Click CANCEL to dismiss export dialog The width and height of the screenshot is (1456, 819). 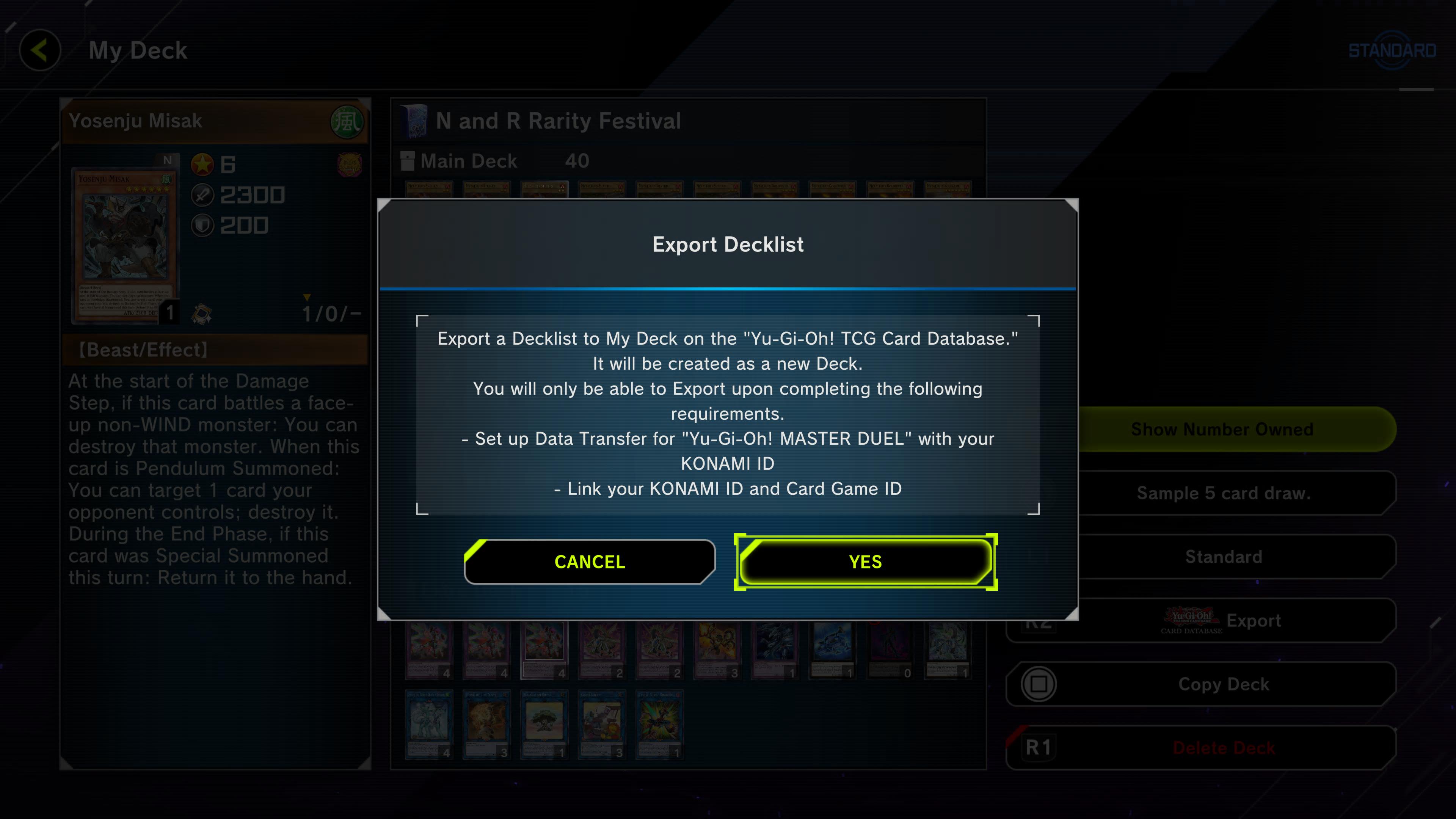pyautogui.click(x=591, y=561)
